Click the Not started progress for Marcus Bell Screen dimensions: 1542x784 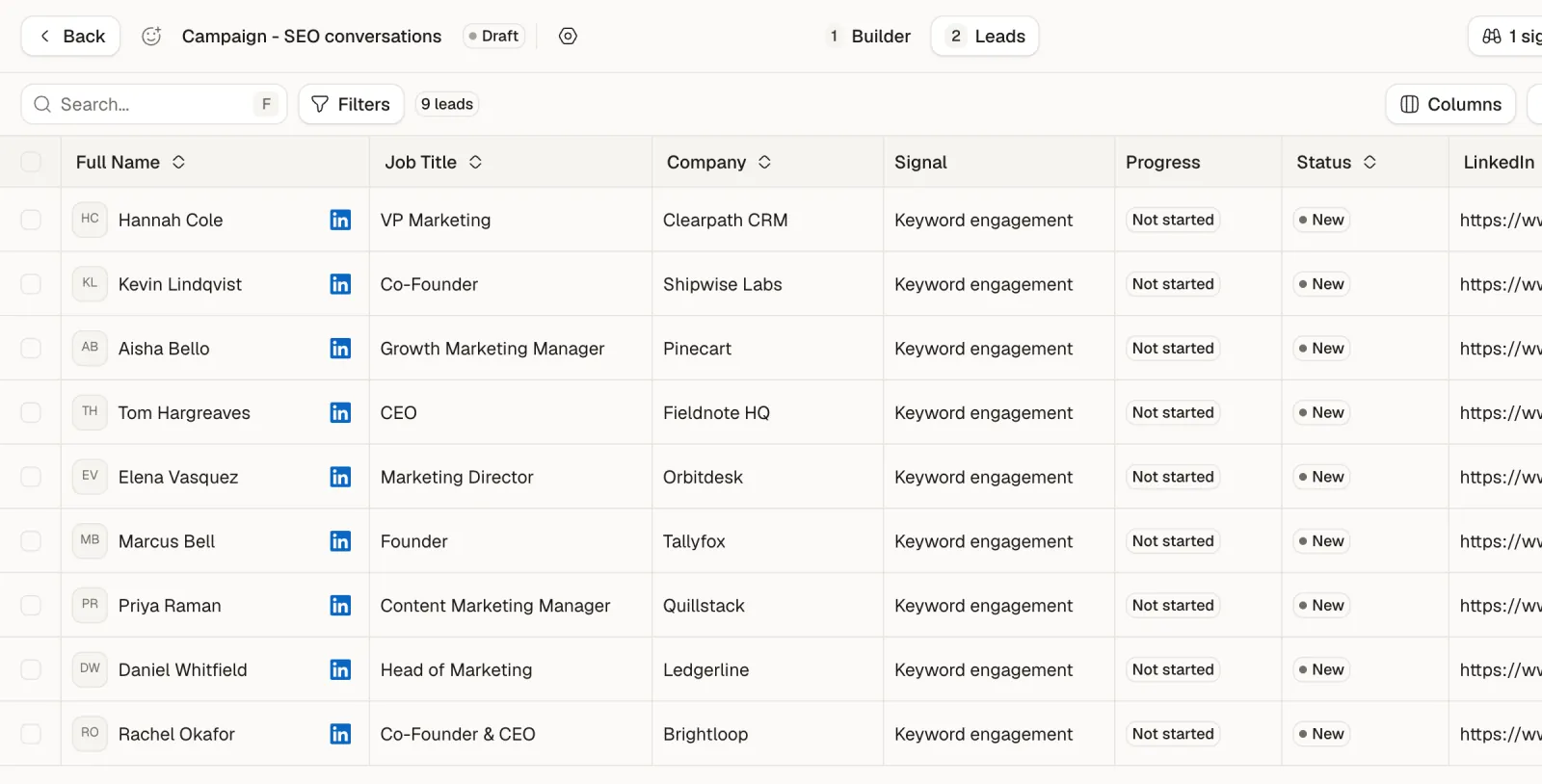[x=1173, y=541]
